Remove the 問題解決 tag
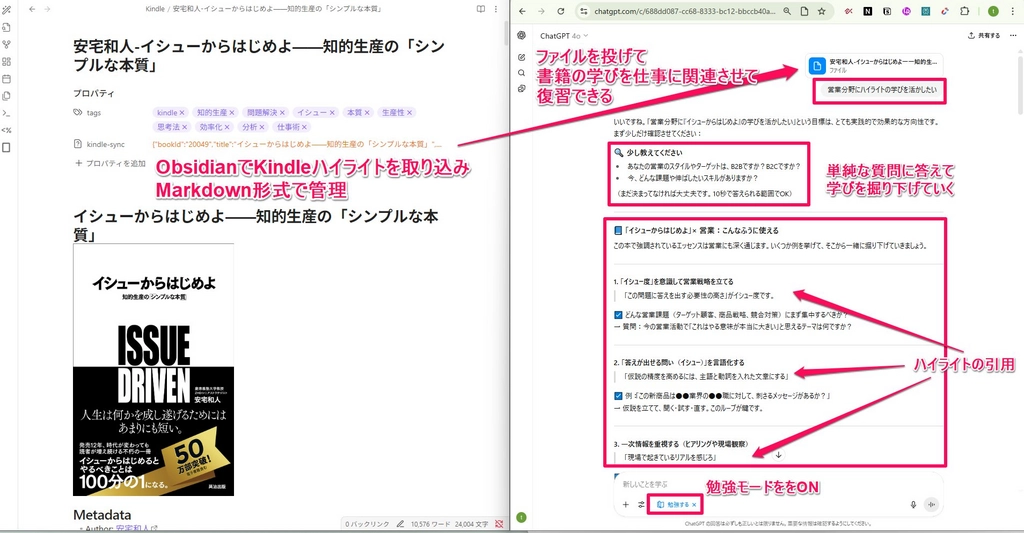The height and width of the screenshot is (533, 1024). click(282, 112)
